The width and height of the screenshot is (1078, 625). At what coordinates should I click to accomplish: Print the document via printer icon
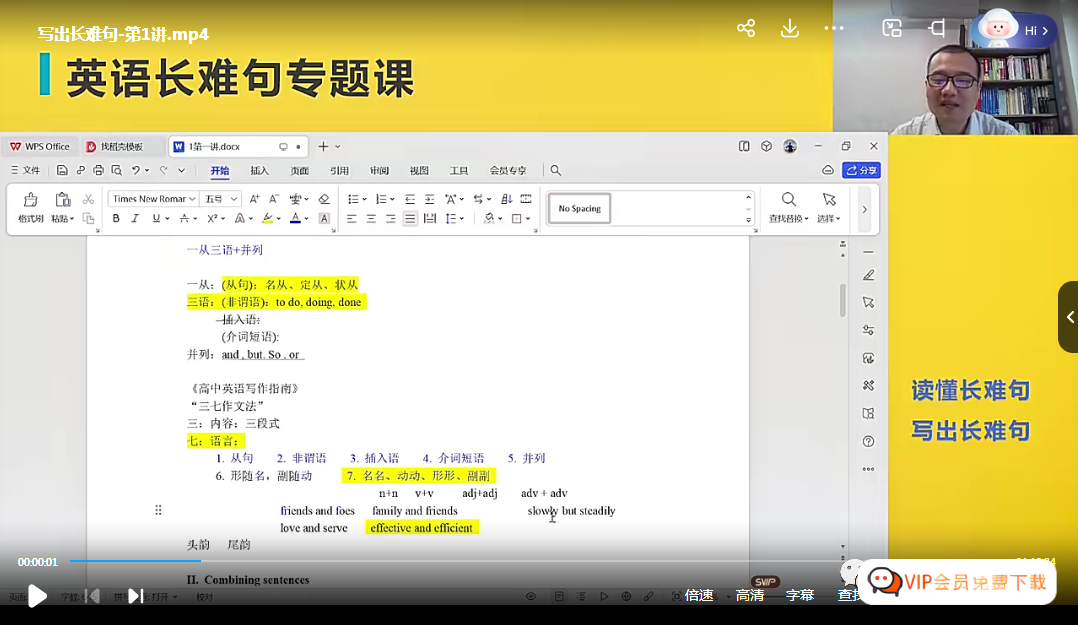pos(98,171)
